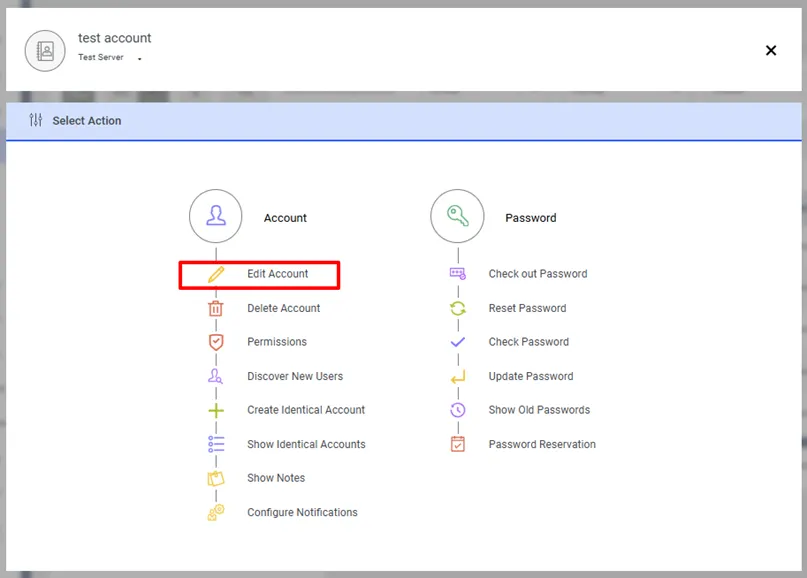This screenshot has width=807, height=578.
Task: Click the trash can Delete Account icon
Action: (x=216, y=308)
